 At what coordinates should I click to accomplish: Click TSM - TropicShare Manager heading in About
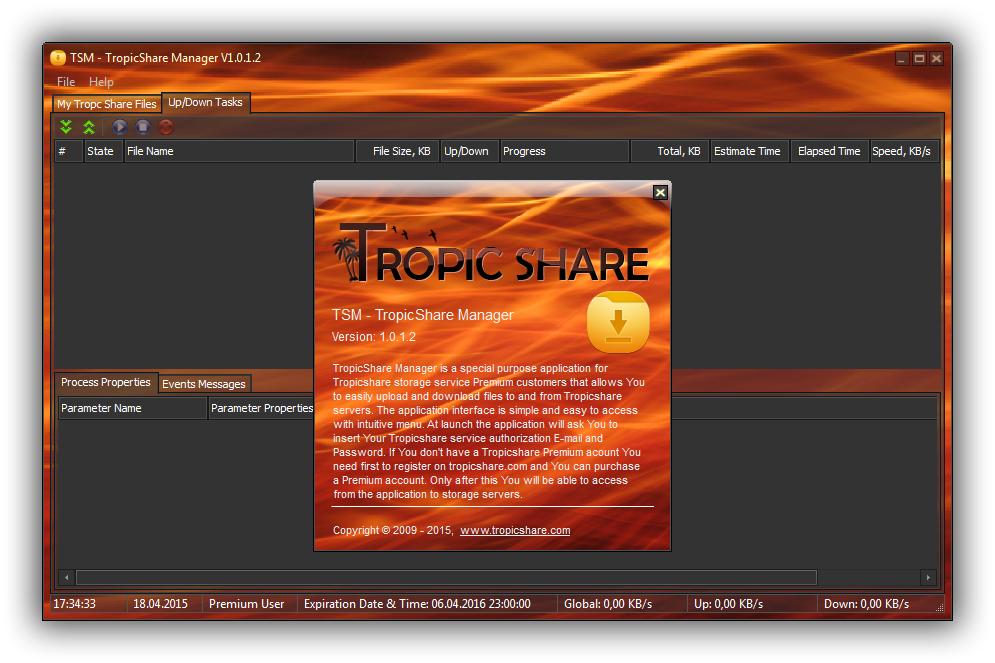[423, 315]
